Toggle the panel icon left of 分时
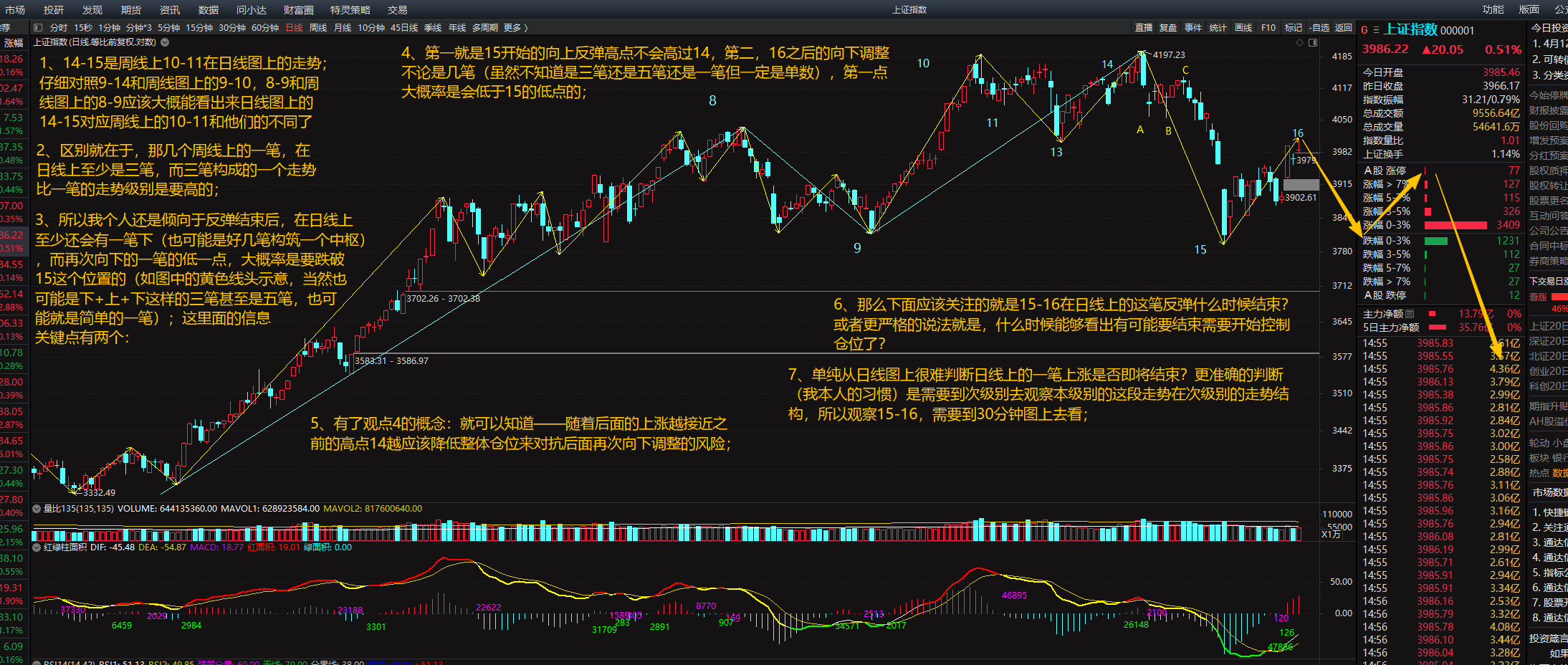Viewport: 1568px width, 665px height. pyautogui.click(x=38, y=28)
